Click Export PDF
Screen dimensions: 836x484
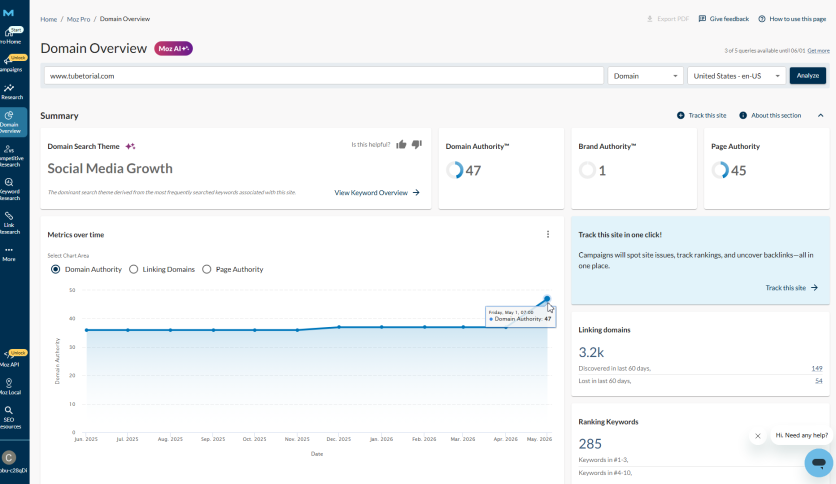(668, 19)
